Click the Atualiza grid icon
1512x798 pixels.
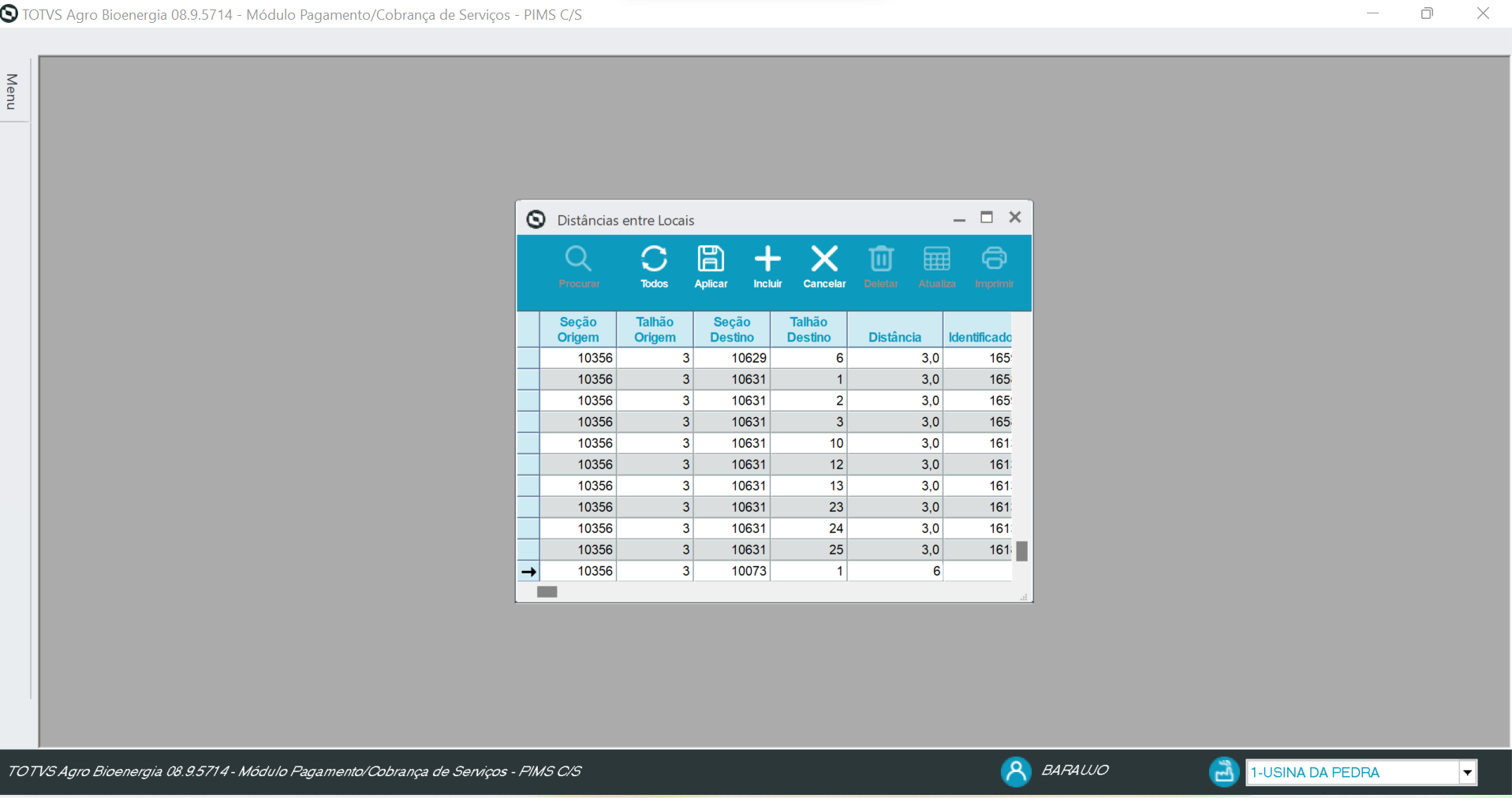click(937, 259)
